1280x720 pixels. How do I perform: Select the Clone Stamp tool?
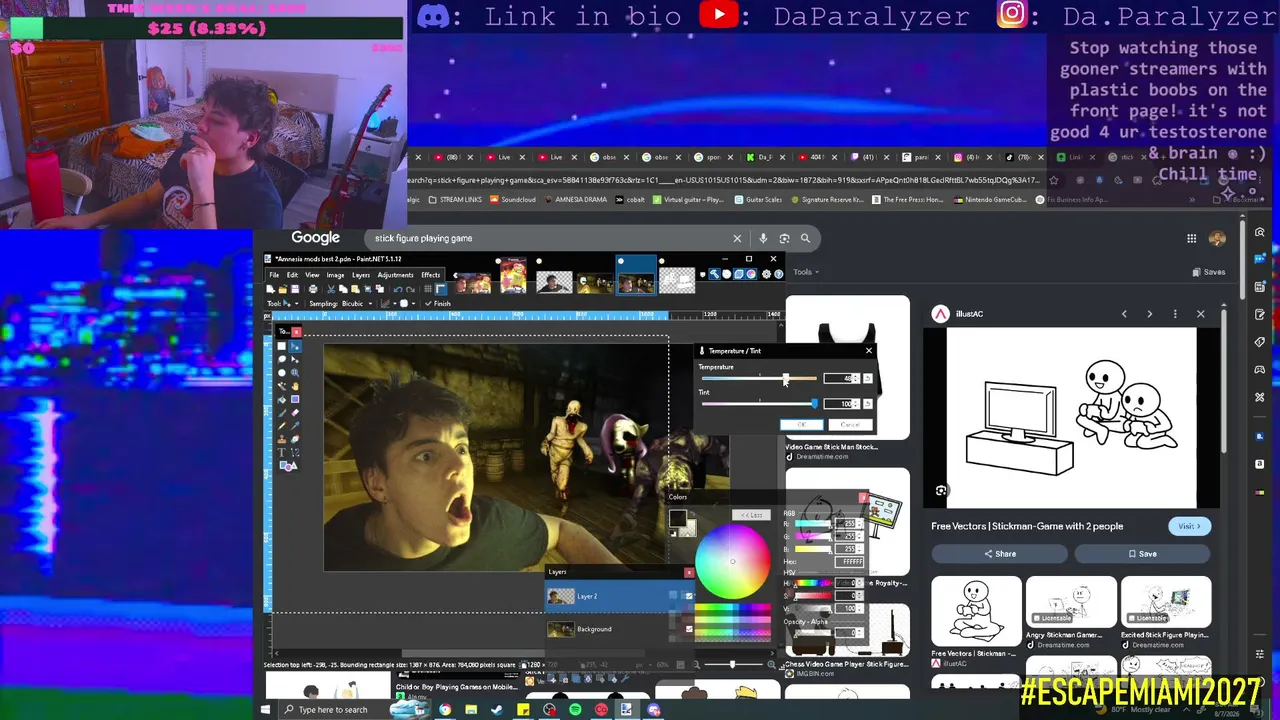click(282, 438)
